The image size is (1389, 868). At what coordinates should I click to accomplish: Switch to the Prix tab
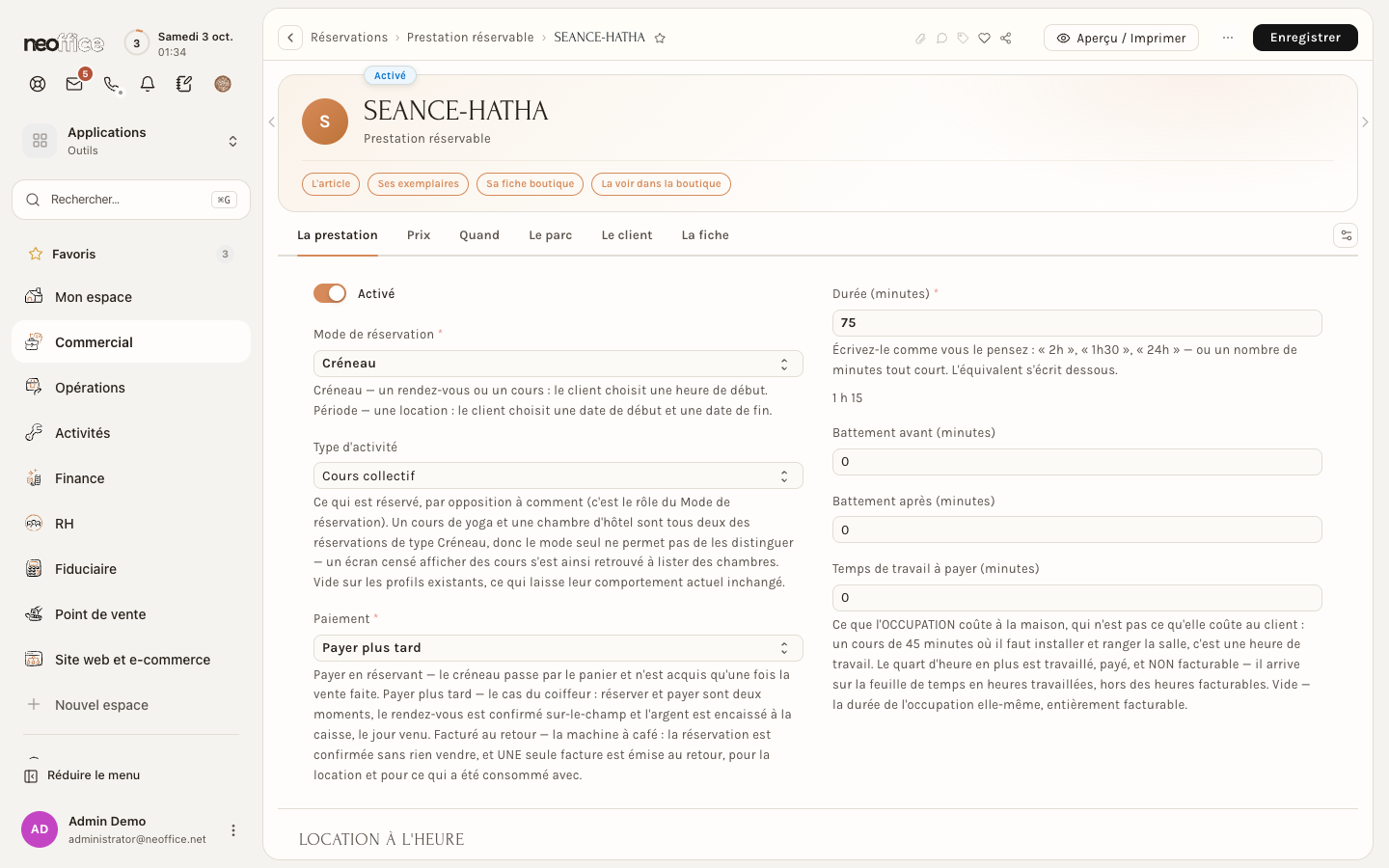[419, 235]
